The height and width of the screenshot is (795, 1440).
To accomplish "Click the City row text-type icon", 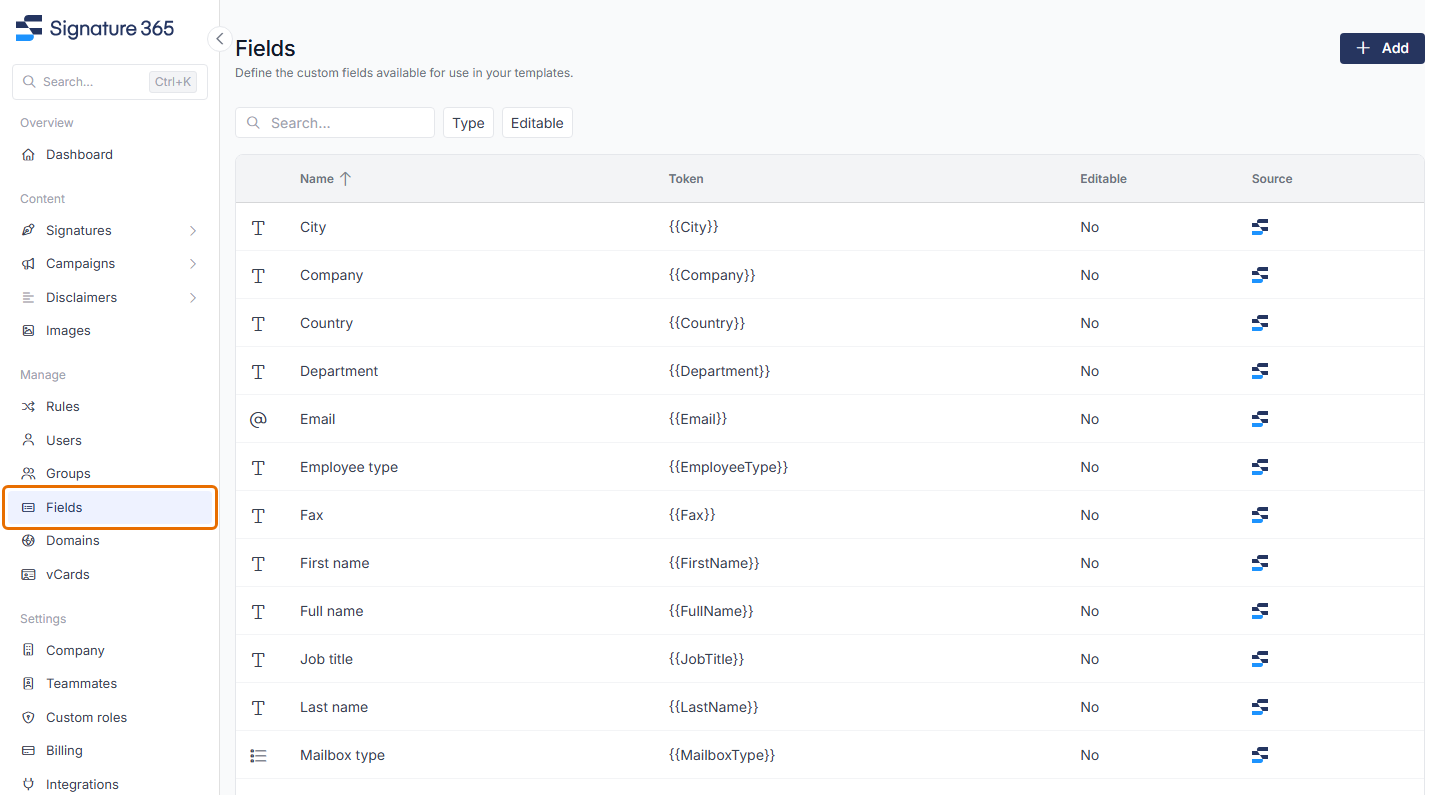I will tap(258, 228).
